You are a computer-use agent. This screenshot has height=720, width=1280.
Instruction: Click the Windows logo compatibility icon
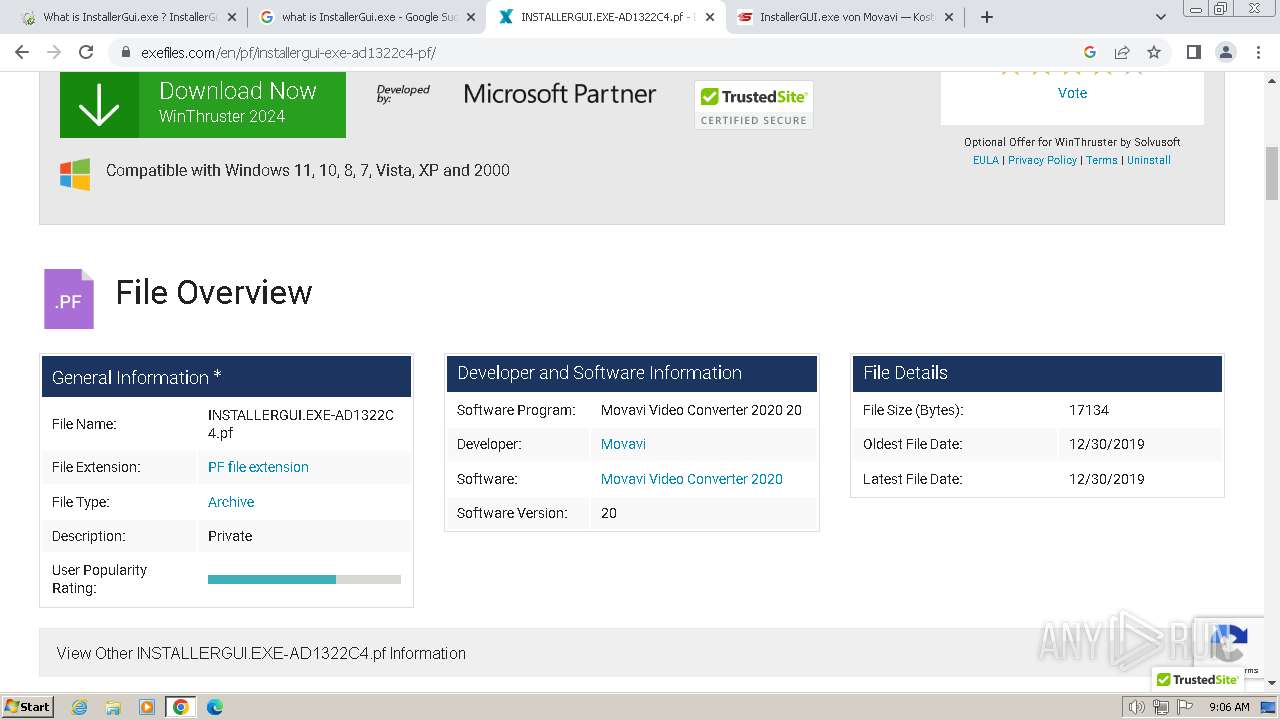75,174
